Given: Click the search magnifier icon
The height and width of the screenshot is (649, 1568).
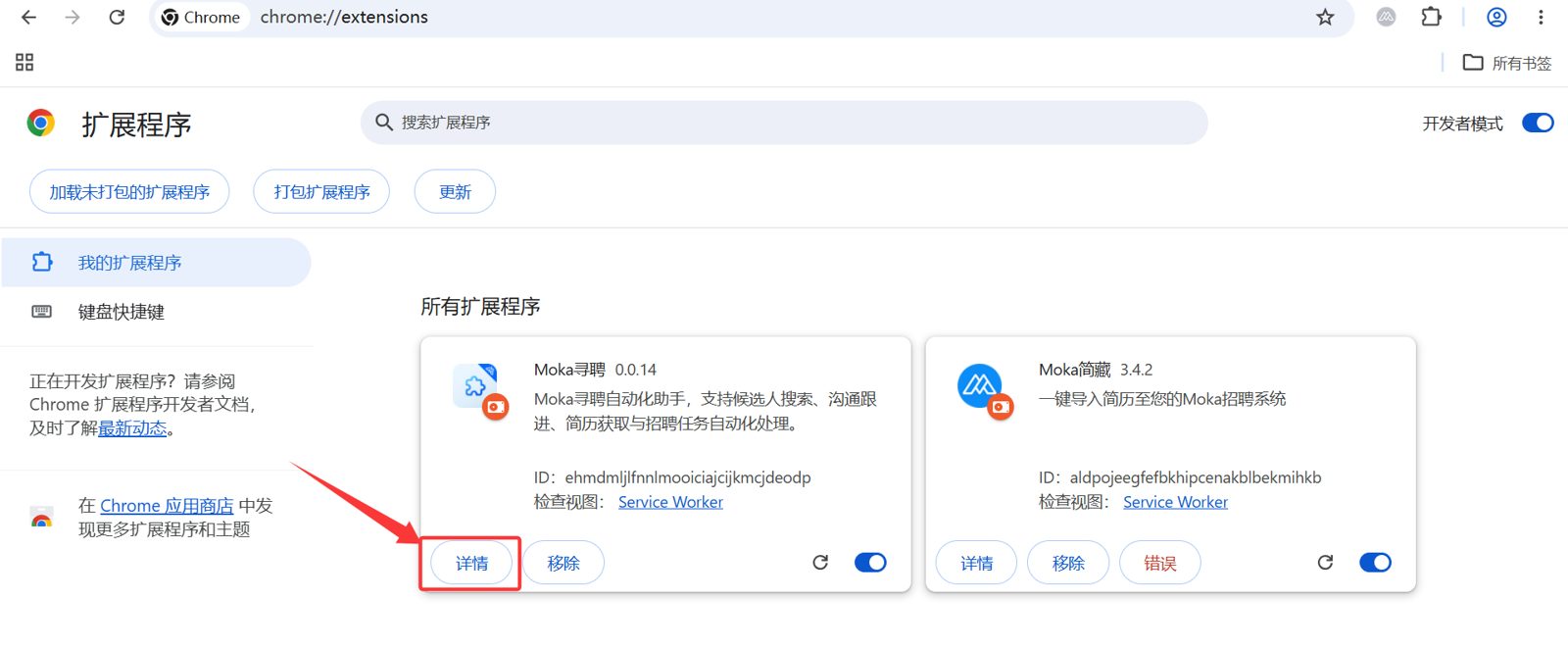Looking at the screenshot, I should coord(384,122).
